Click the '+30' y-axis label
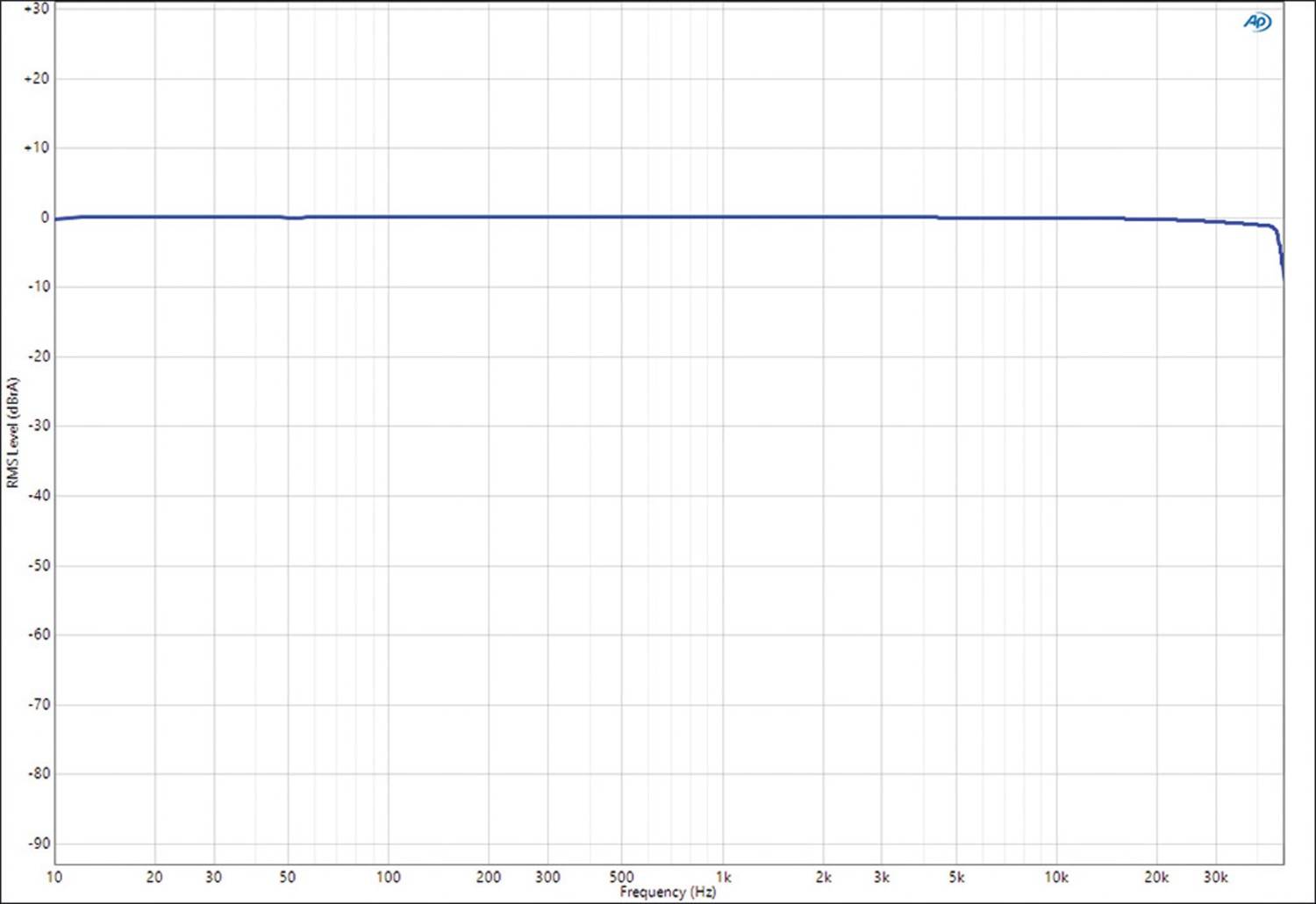1316x904 pixels. pyautogui.click(x=37, y=9)
